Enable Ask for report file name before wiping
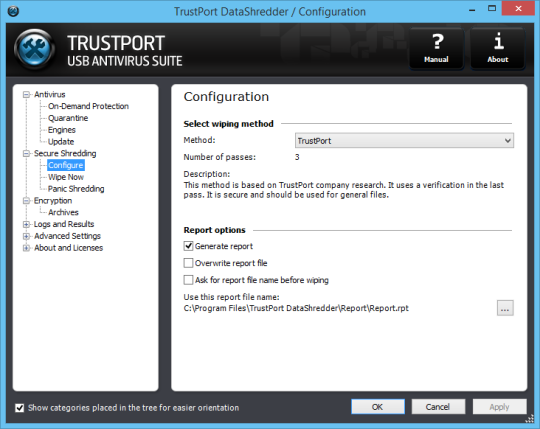Image resolution: width=540 pixels, height=429 pixels. tap(188, 280)
